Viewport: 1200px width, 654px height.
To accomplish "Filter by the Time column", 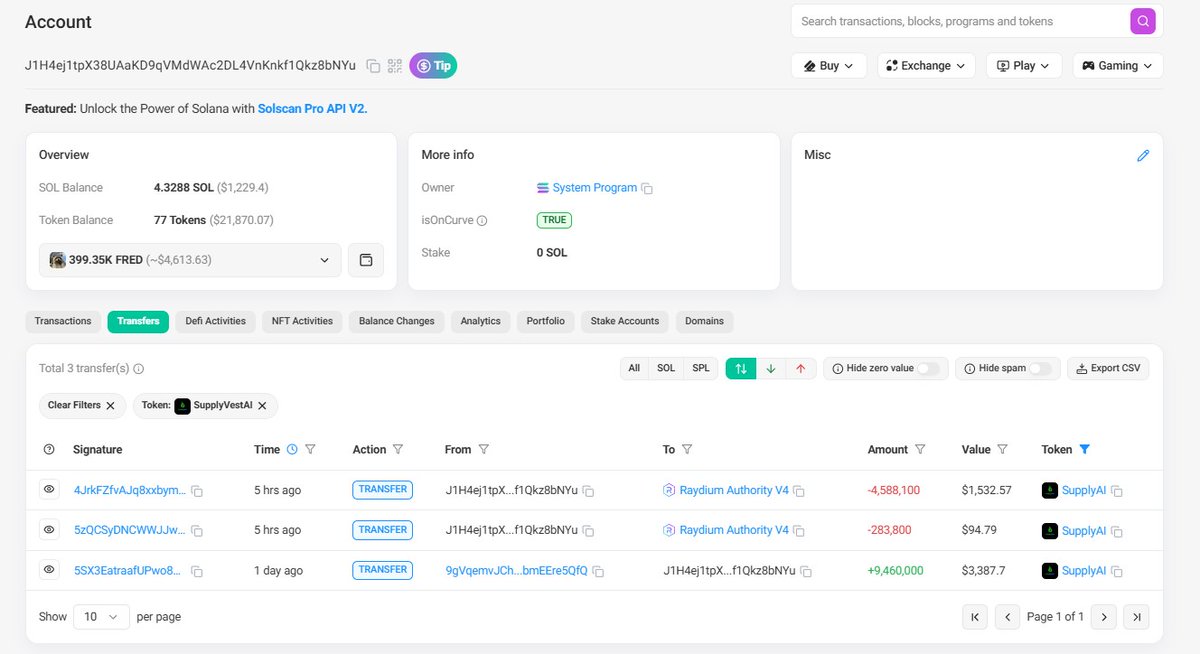I will (x=310, y=450).
